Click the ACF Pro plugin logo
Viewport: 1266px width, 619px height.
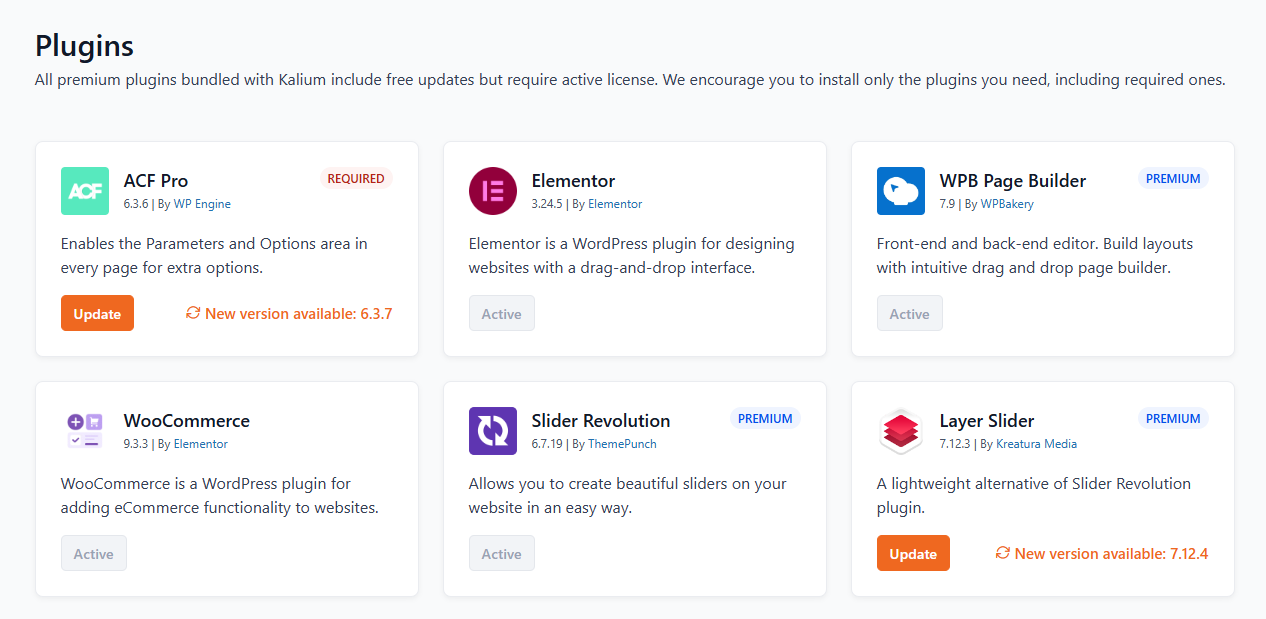tap(85, 191)
